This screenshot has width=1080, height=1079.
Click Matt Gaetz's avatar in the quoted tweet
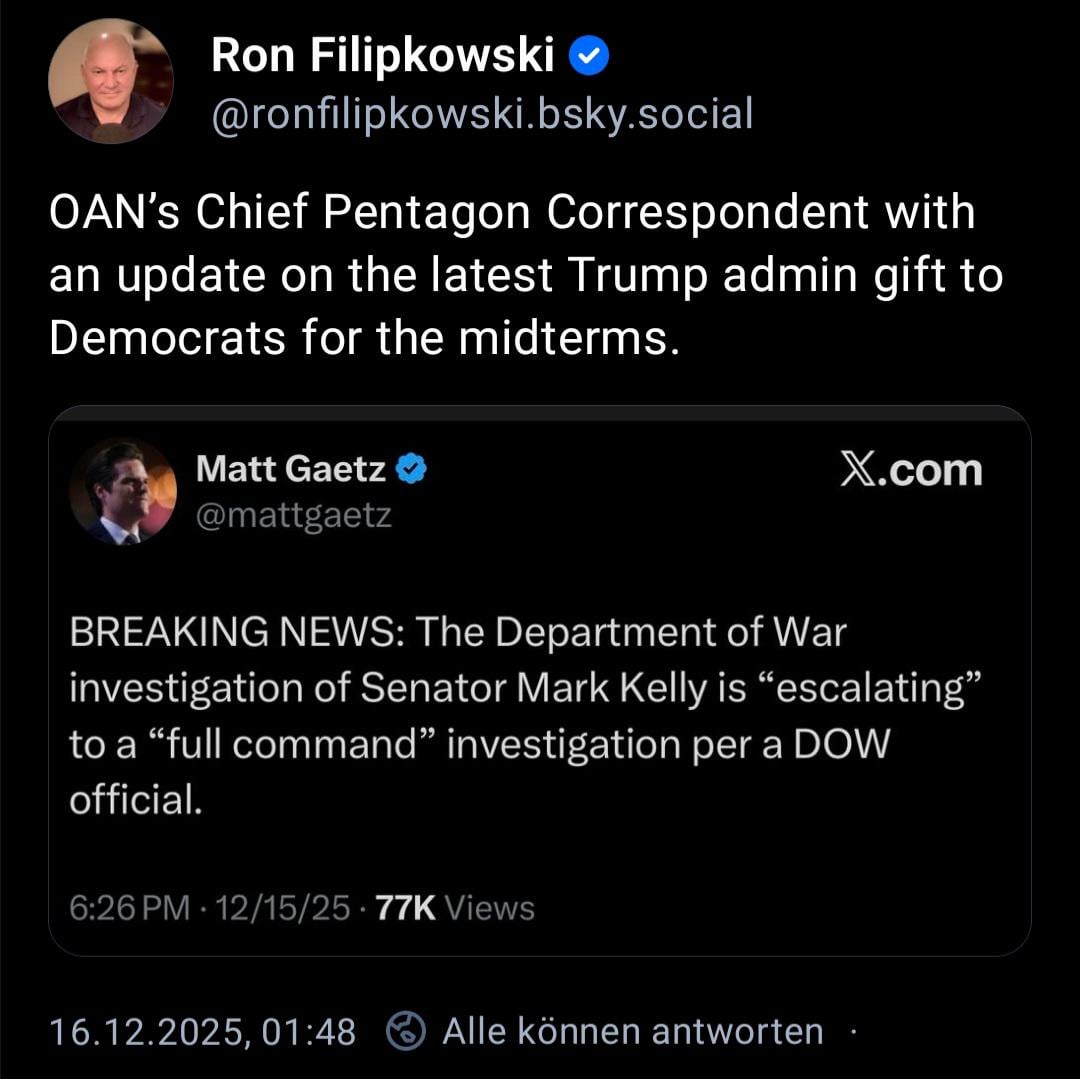tap(122, 491)
